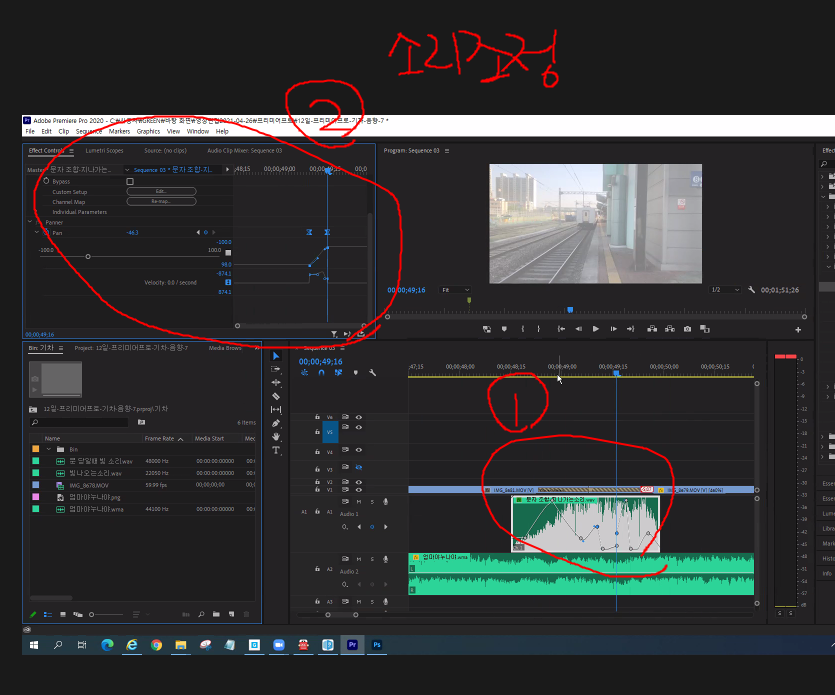Open the Markers menu
Viewport: 835px width, 695px height.
coord(119,132)
